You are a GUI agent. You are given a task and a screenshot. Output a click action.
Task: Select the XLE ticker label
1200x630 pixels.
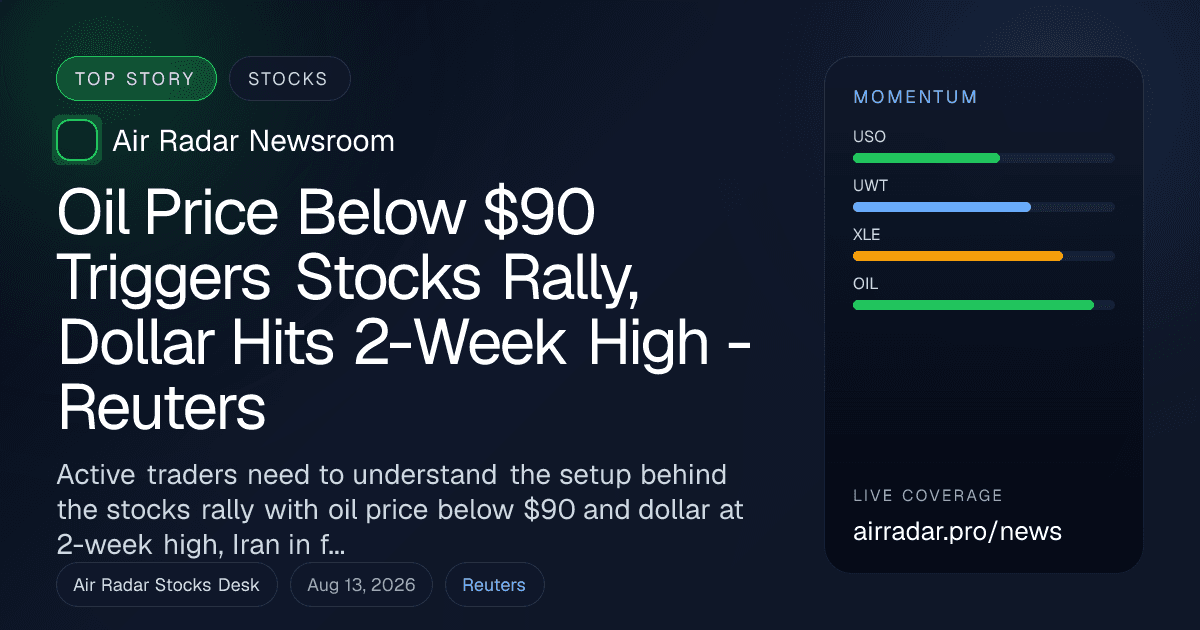867,235
